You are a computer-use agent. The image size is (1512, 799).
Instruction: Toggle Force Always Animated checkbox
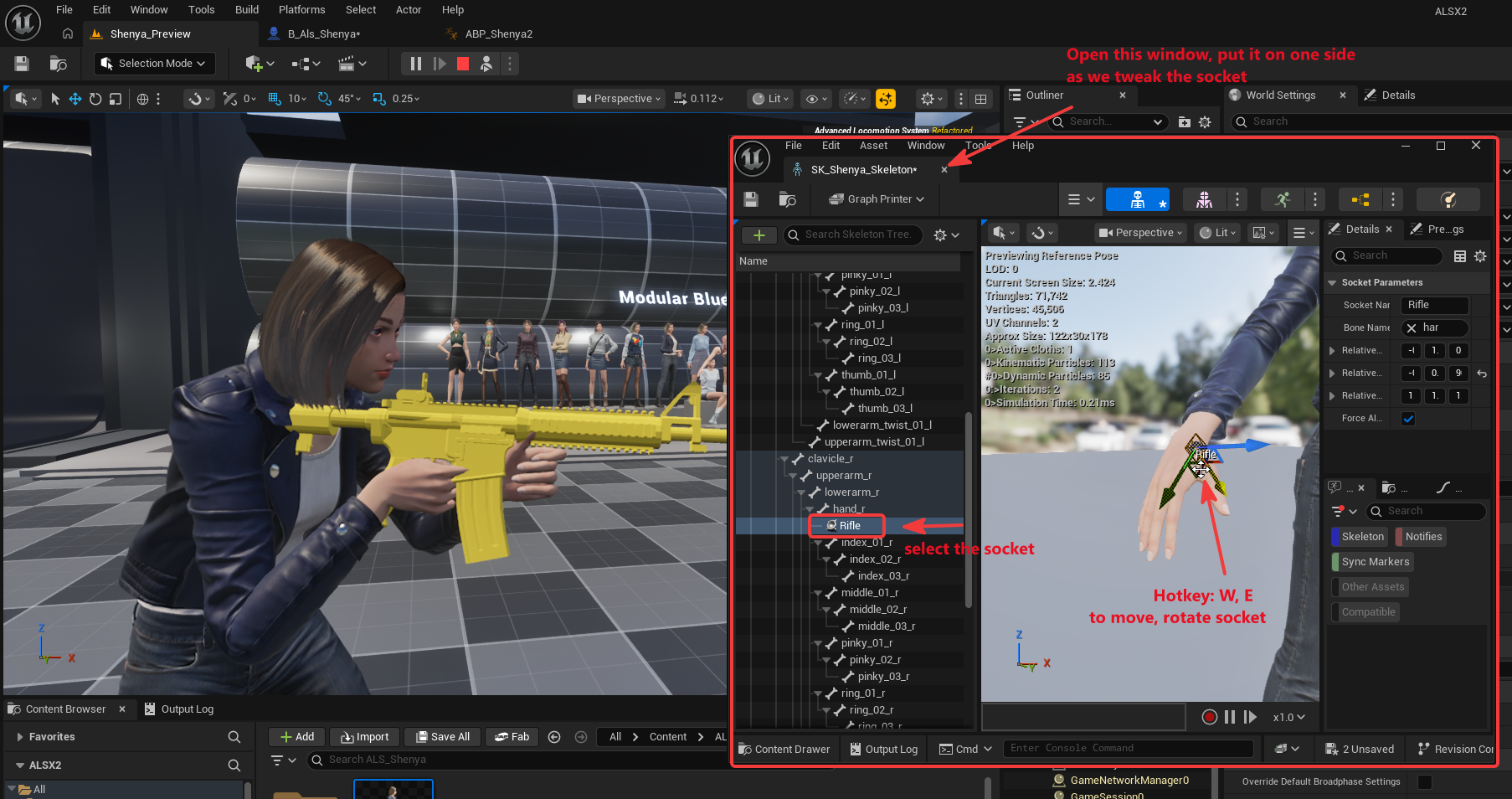[1408, 419]
